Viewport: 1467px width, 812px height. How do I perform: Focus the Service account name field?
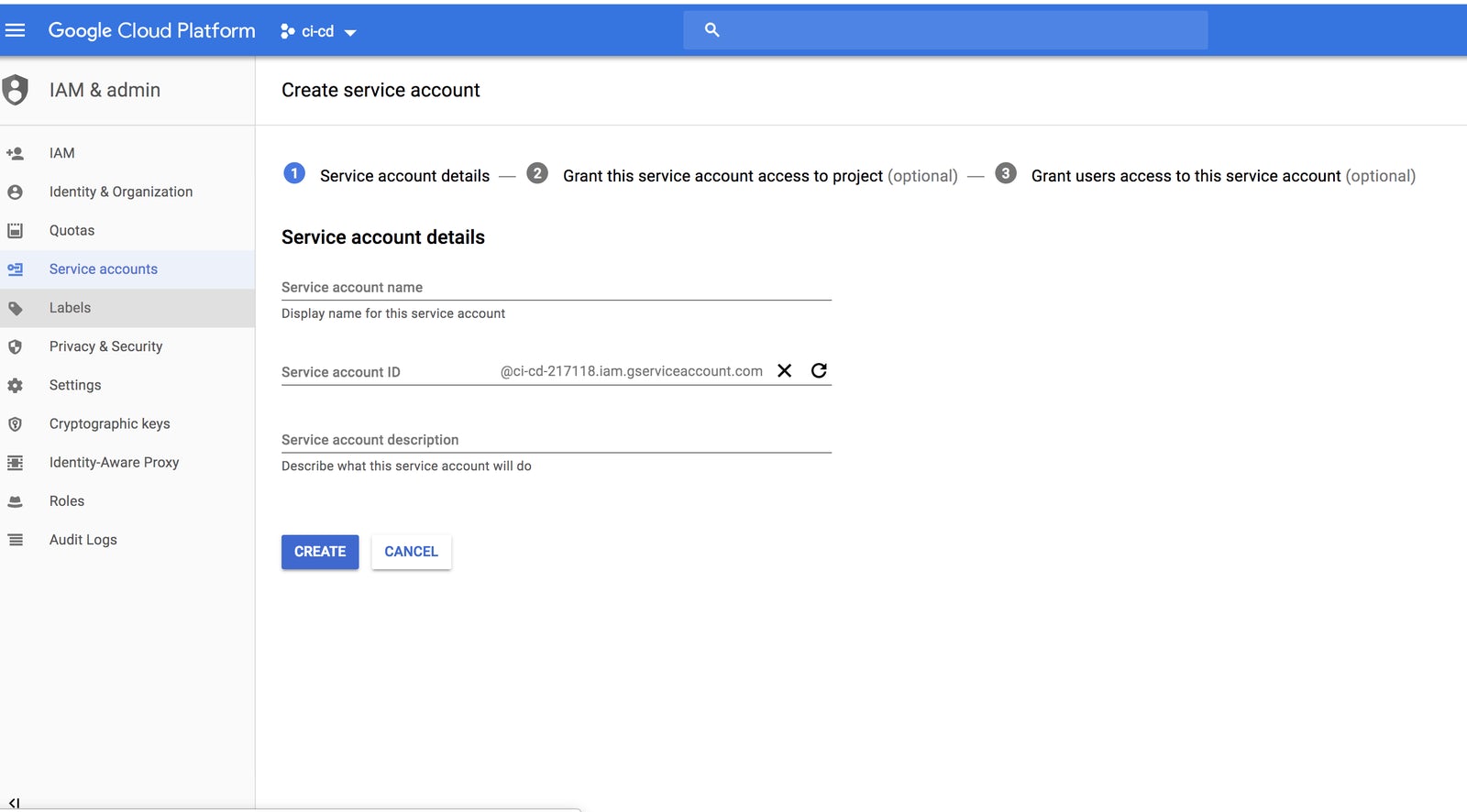[x=557, y=287]
